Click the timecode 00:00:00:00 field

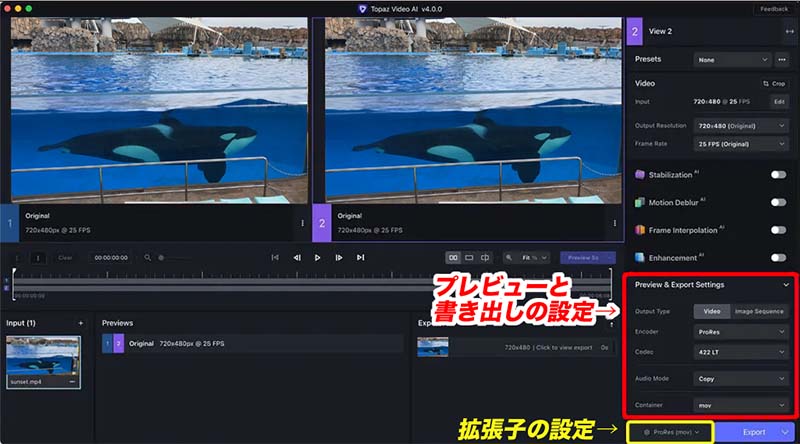[111, 258]
